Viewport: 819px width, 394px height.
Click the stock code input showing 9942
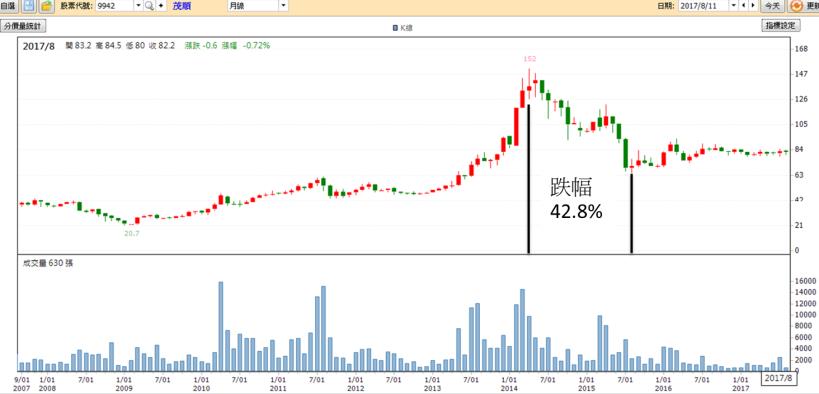tap(115, 6)
